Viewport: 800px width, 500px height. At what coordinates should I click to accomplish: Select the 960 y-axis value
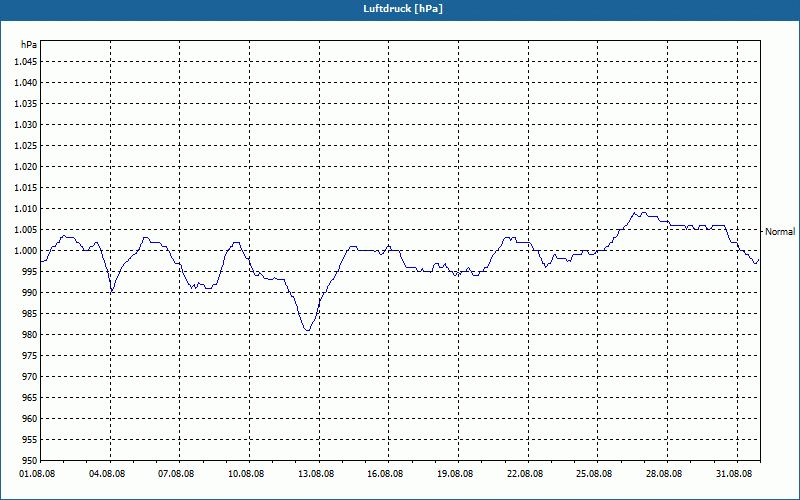(x=30, y=418)
